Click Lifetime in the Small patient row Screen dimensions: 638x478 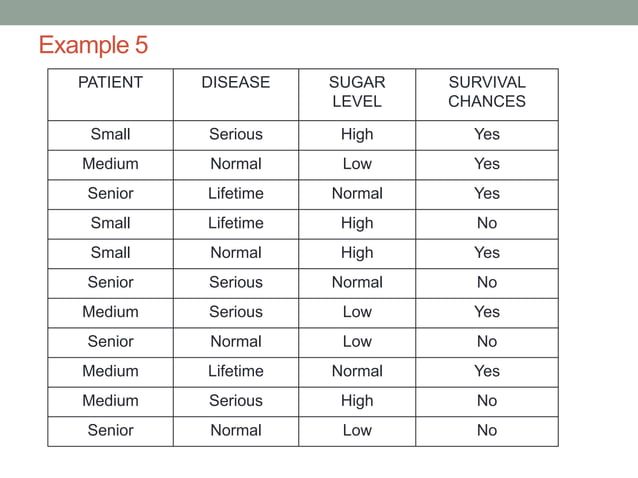[x=236, y=223]
